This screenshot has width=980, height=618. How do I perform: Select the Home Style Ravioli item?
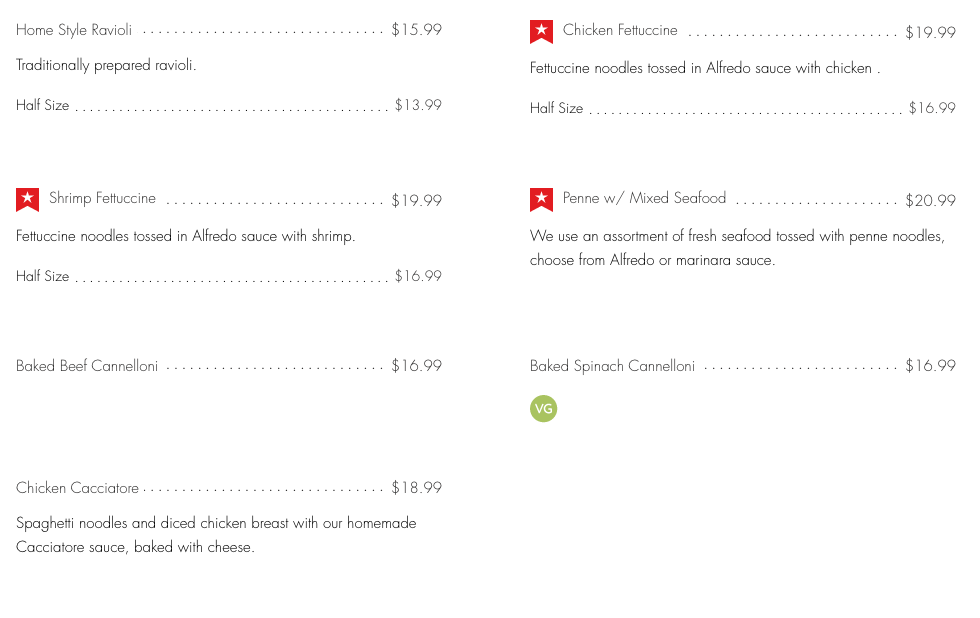pos(74,30)
